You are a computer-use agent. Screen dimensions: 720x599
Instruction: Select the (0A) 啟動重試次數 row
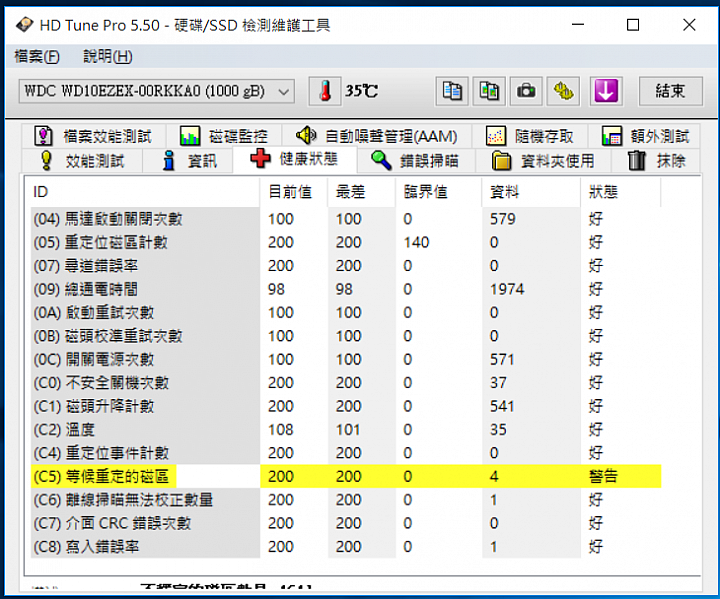coord(346,312)
